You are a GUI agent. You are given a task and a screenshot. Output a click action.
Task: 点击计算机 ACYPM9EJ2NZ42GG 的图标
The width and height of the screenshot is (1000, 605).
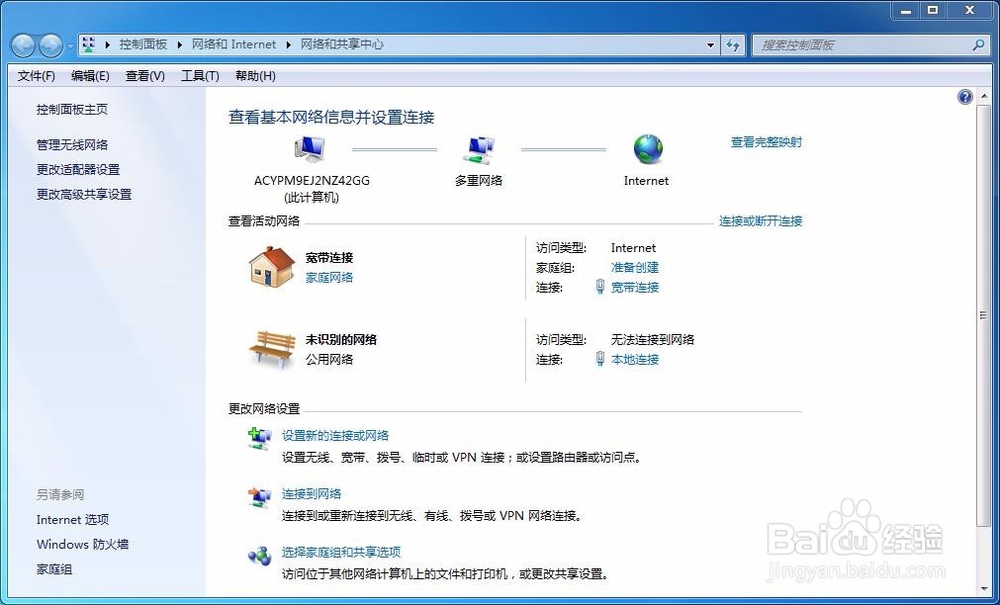click(x=309, y=146)
